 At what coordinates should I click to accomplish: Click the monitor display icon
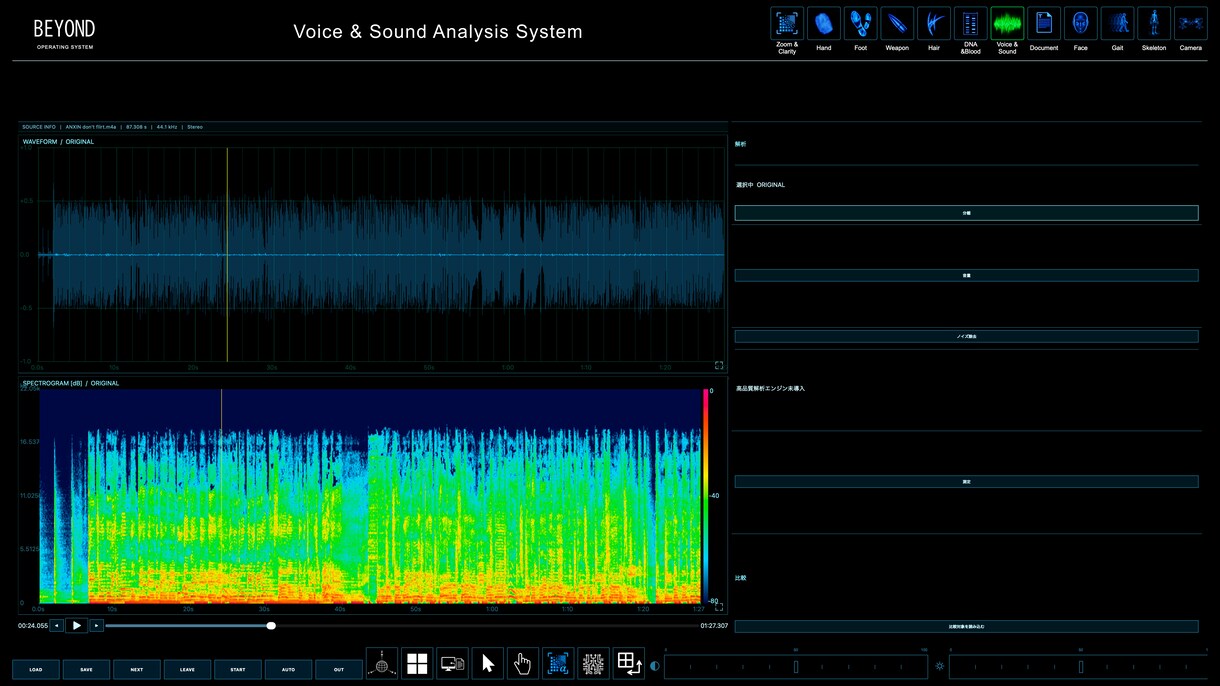pyautogui.click(x=452, y=664)
